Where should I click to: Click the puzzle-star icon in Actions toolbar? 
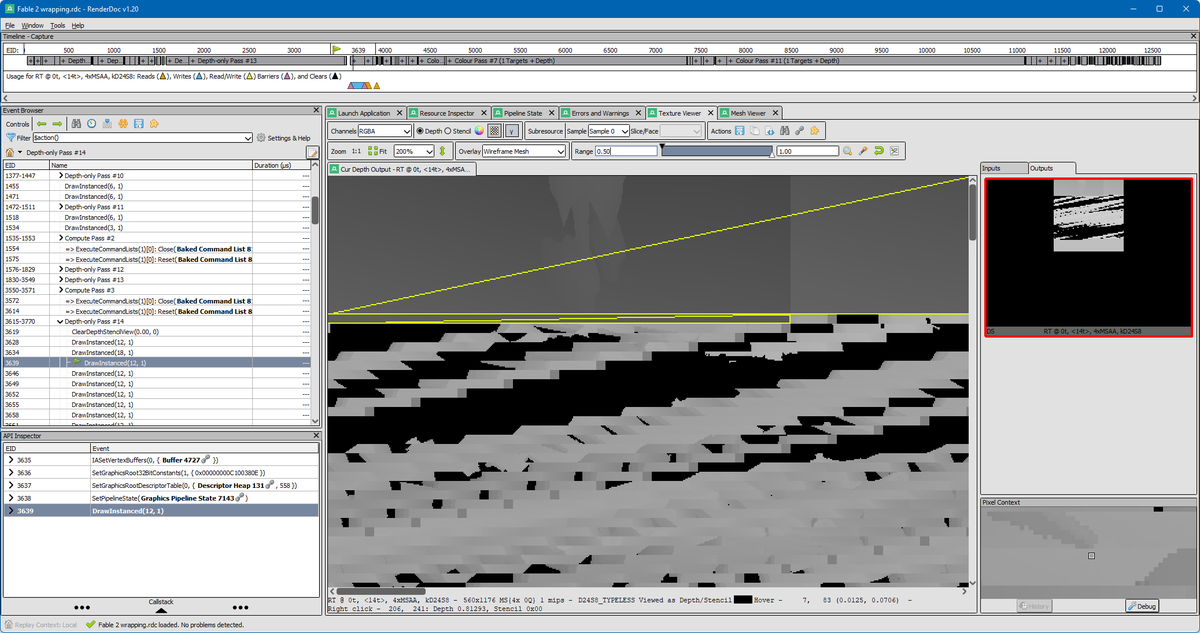[x=815, y=131]
